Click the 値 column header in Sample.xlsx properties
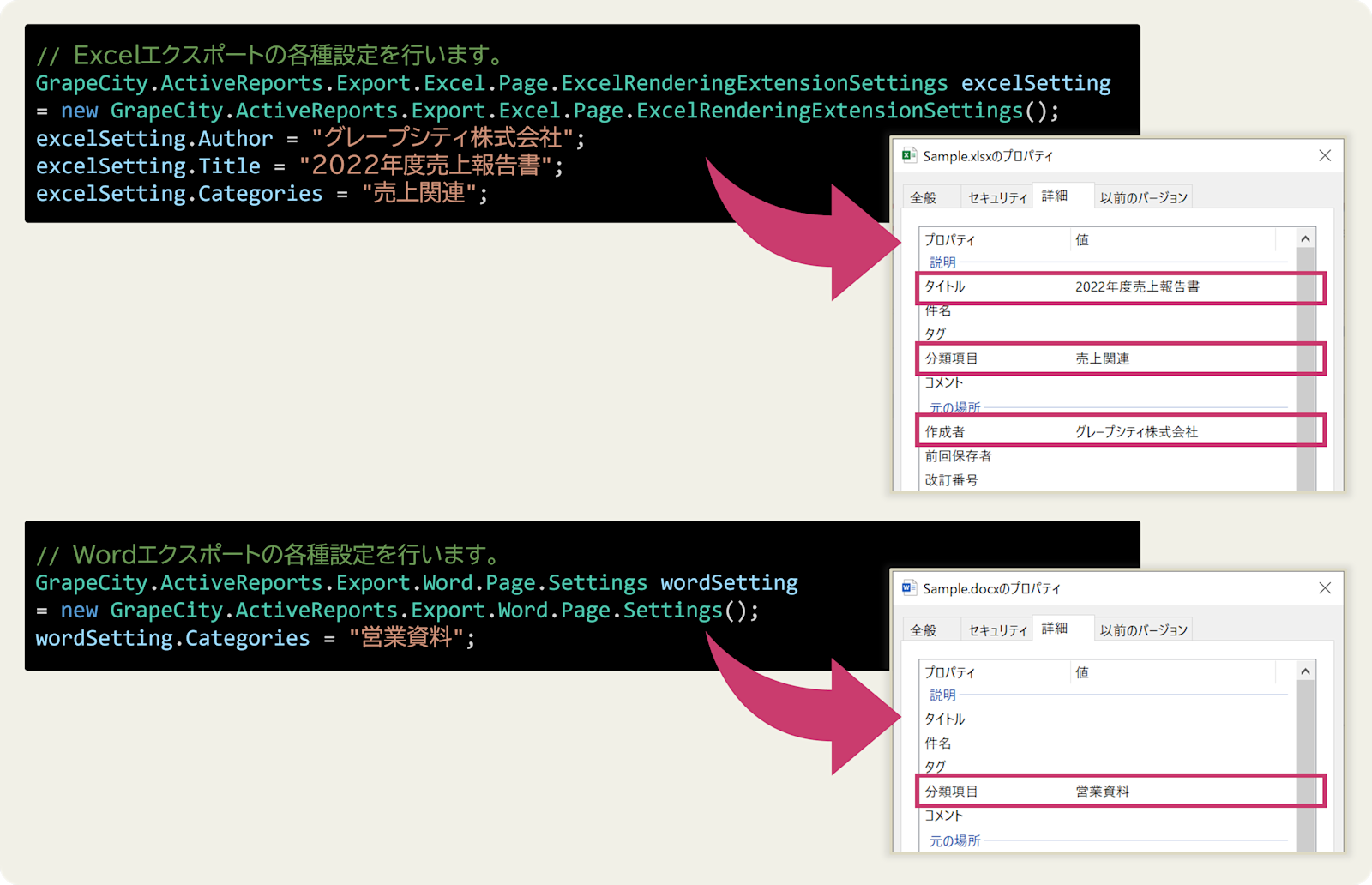This screenshot has height=885, width=1372. point(1173,239)
